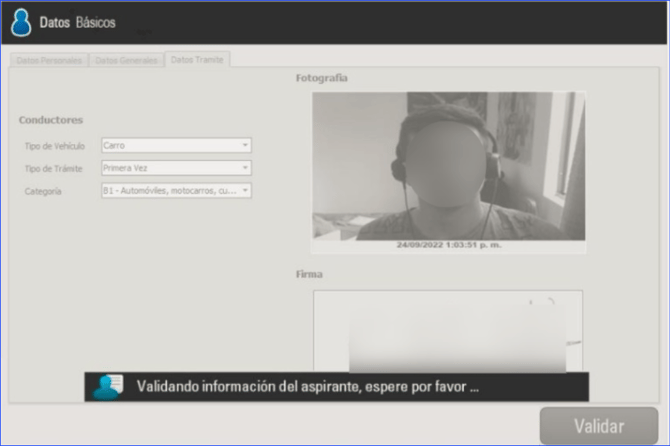Viewport: 670px width, 446px height.
Task: Switch to the Datos Personales tab
Action: 50,60
